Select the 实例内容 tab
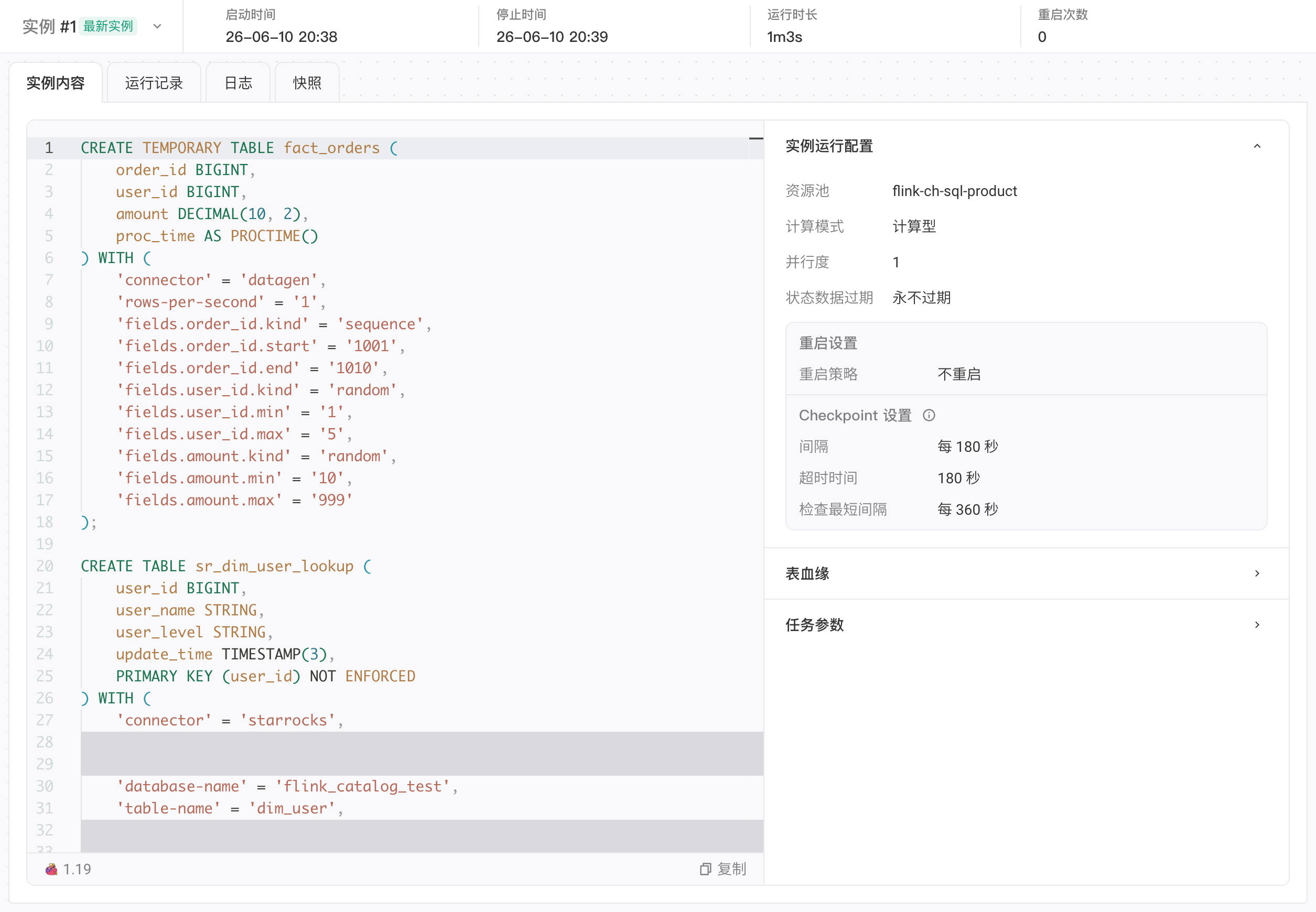This screenshot has width=1316, height=912. pyautogui.click(x=56, y=83)
